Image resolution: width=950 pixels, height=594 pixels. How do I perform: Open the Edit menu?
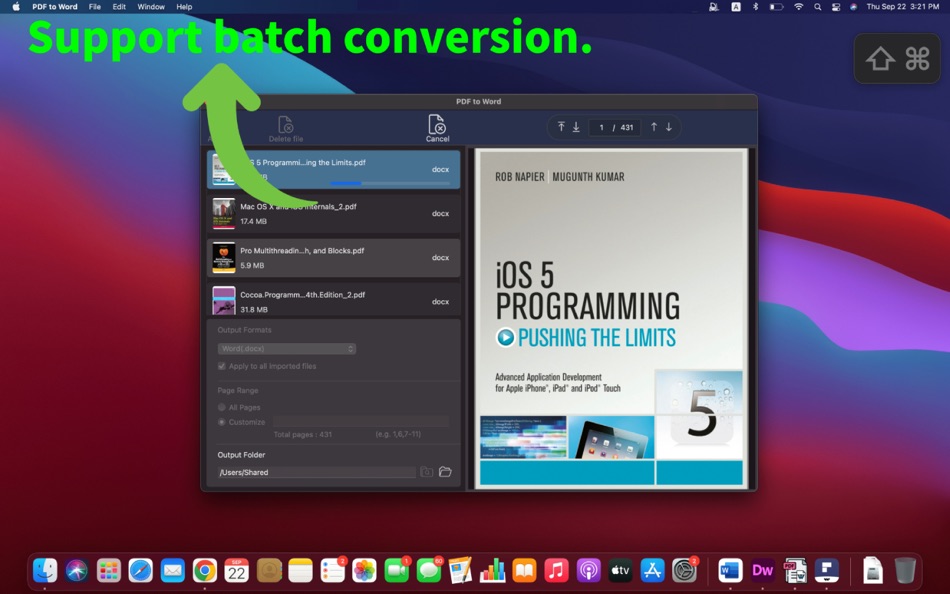119,7
